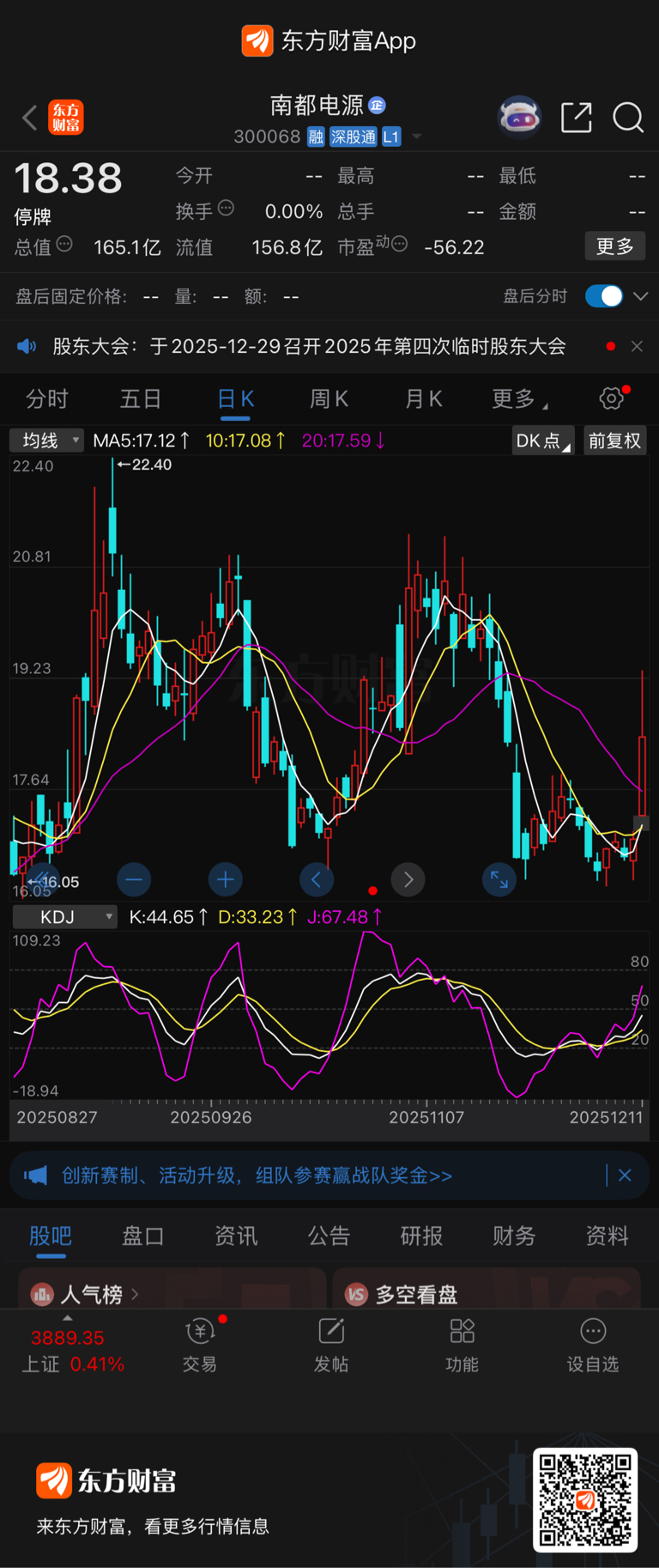Go back using the left arrow

tap(30, 118)
